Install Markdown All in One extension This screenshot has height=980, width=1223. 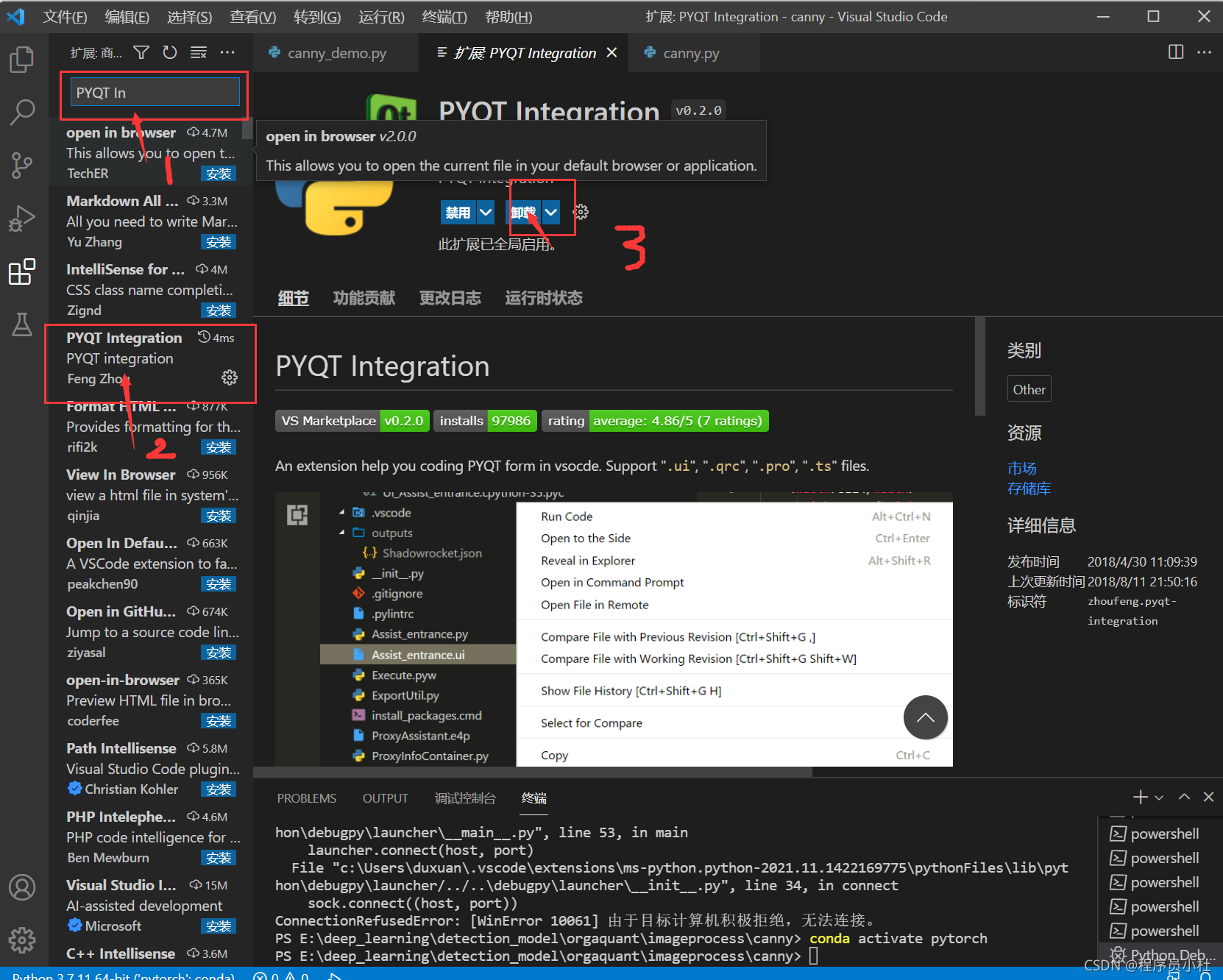[x=219, y=242]
